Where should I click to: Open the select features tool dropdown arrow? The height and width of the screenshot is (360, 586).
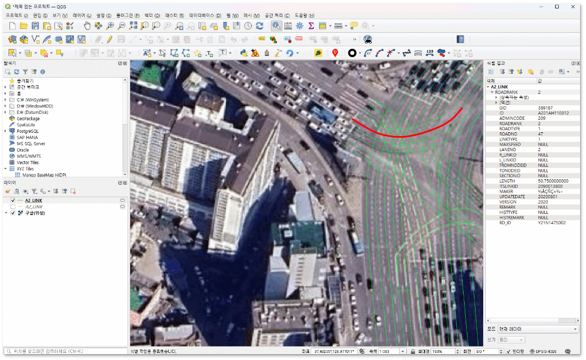[x=19, y=53]
